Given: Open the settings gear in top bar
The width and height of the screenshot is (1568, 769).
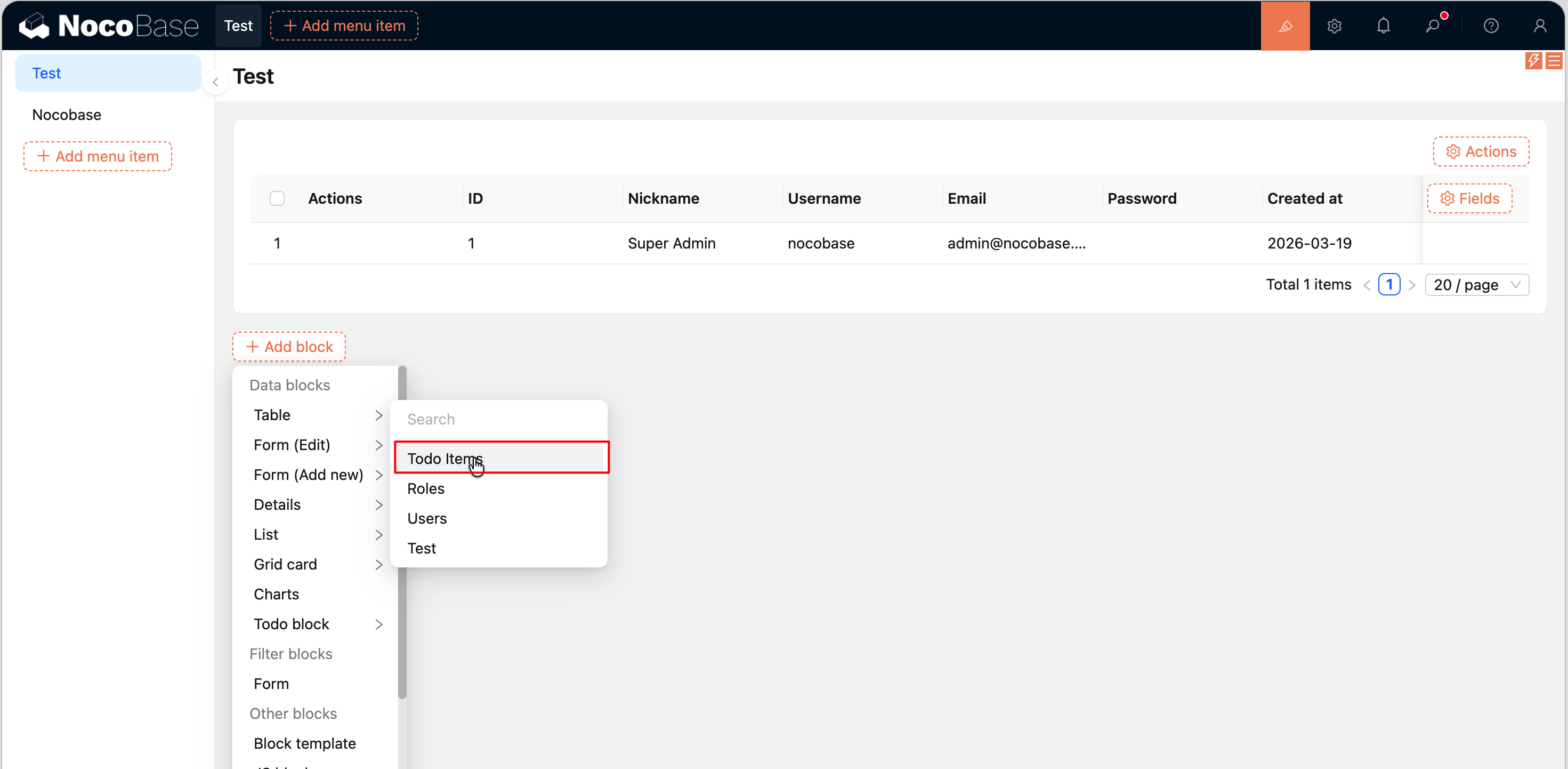Looking at the screenshot, I should 1333,26.
